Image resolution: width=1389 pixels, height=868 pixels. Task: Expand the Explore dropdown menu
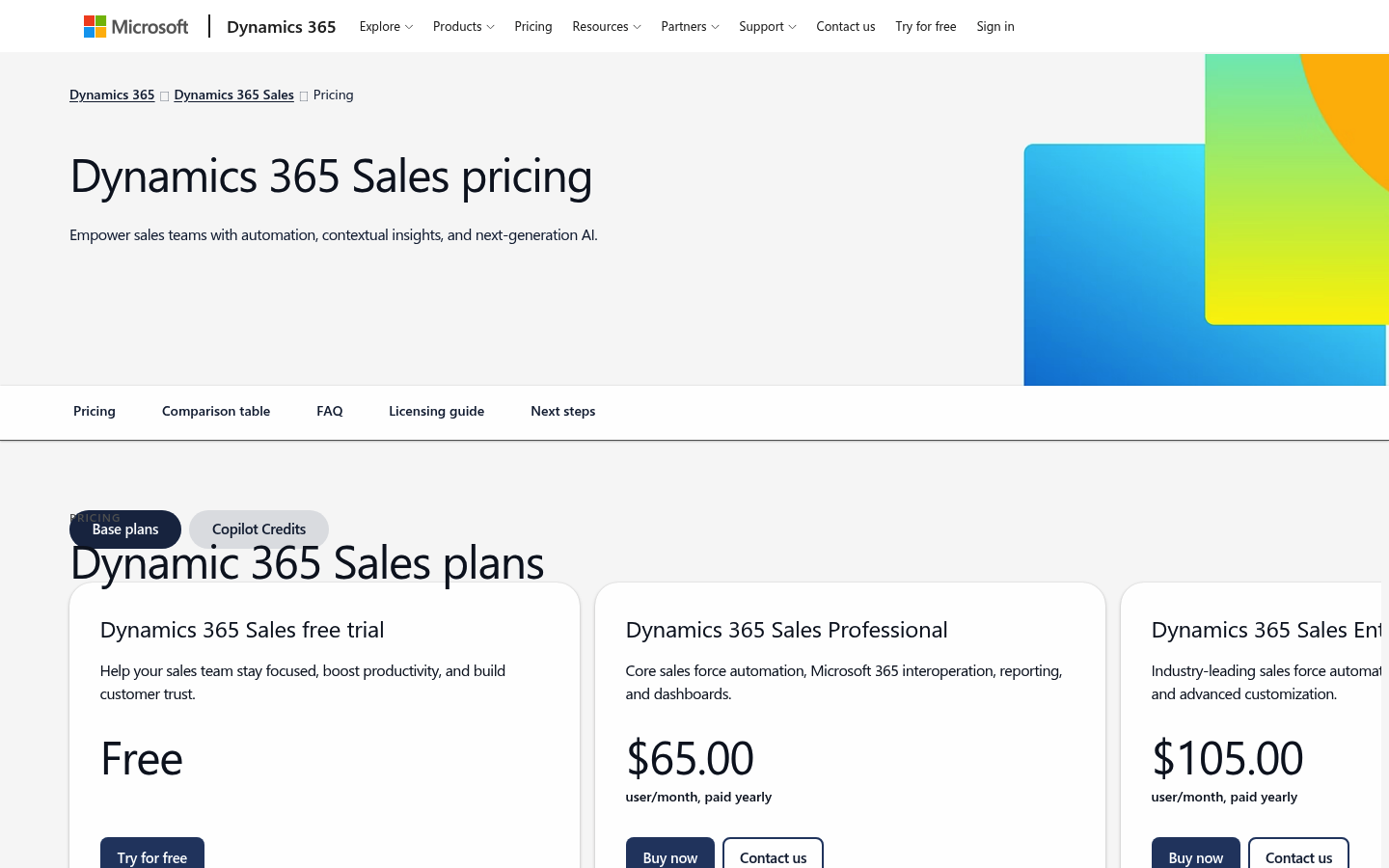coord(386,26)
